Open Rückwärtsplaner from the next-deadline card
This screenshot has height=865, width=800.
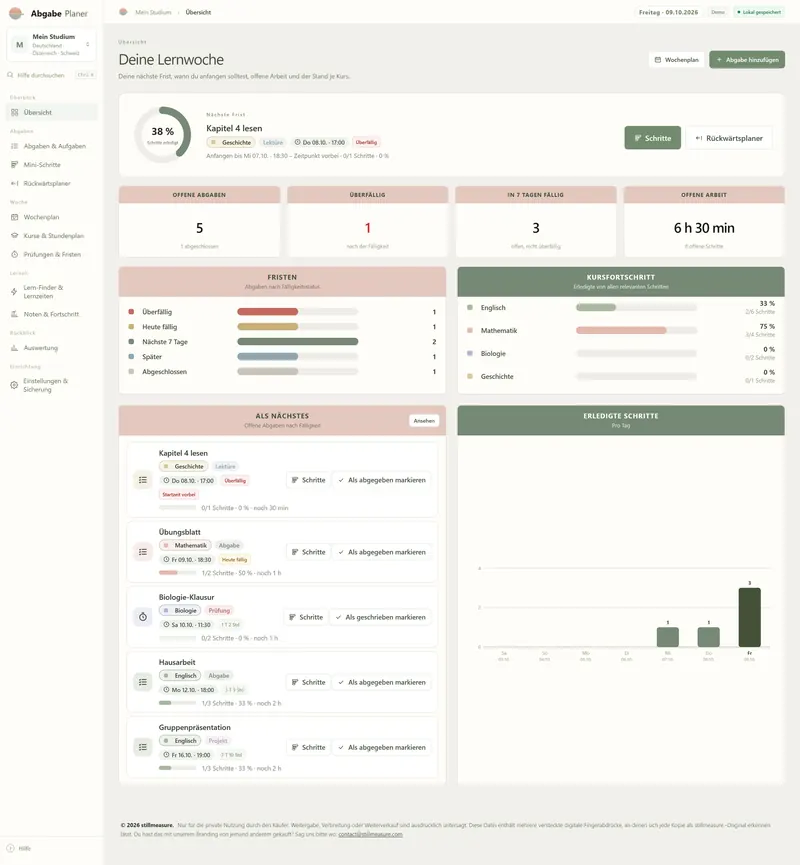(x=729, y=138)
